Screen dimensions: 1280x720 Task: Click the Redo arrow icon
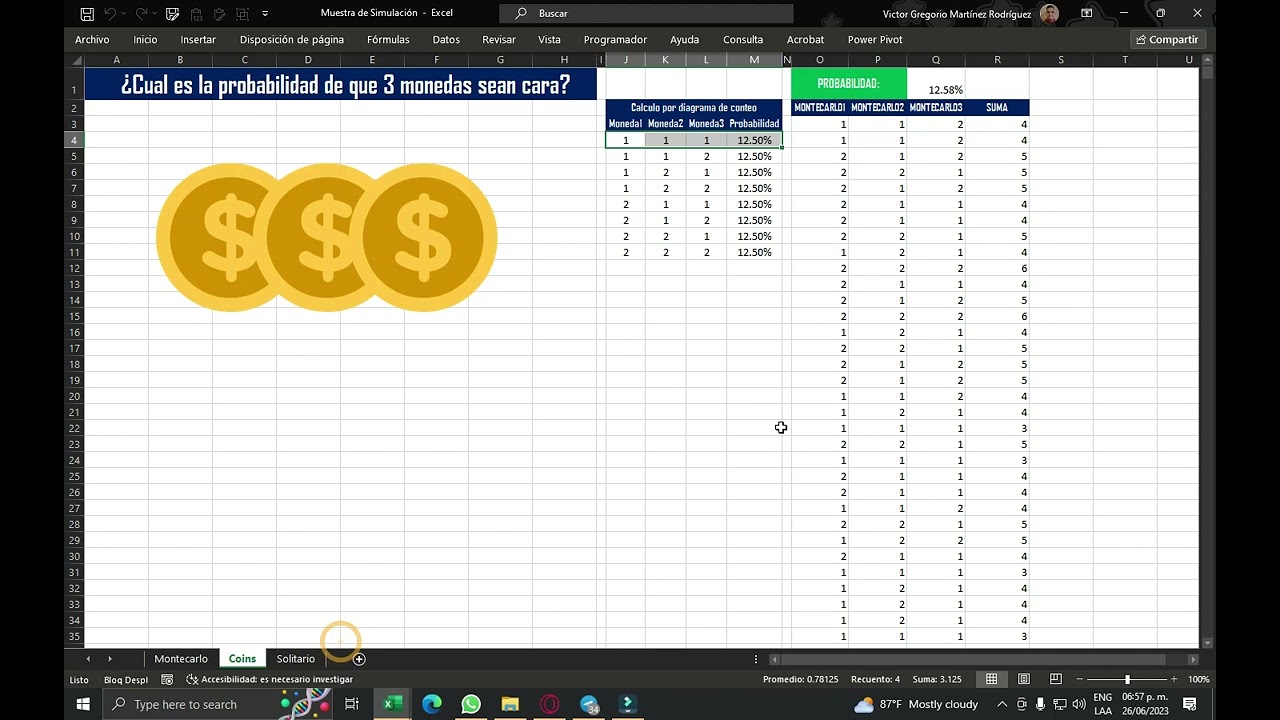[x=142, y=14]
